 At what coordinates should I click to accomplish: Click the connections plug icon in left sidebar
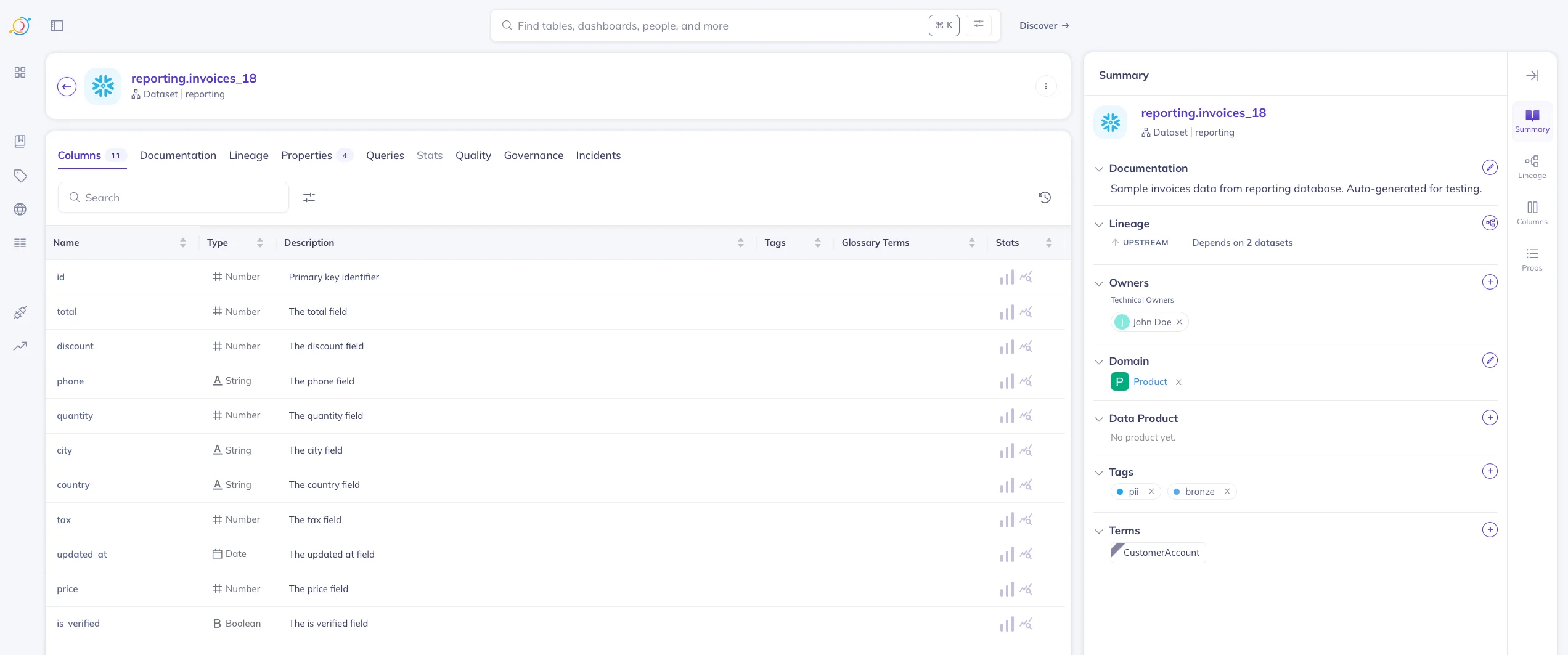click(20, 312)
